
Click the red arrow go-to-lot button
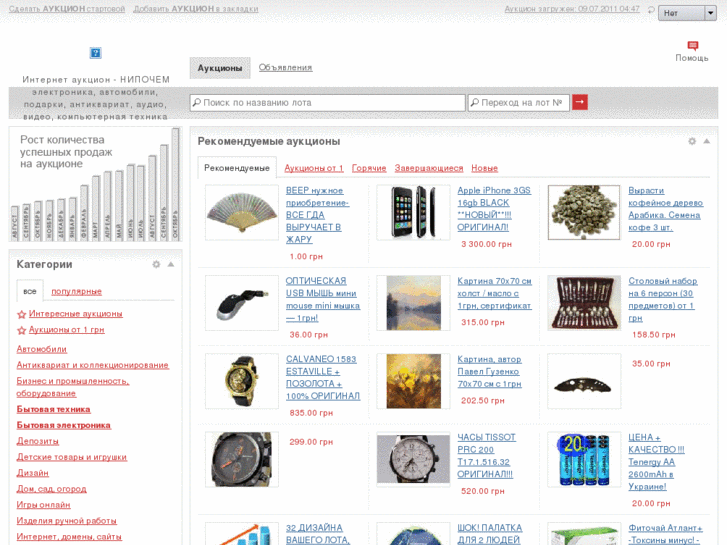[580, 102]
